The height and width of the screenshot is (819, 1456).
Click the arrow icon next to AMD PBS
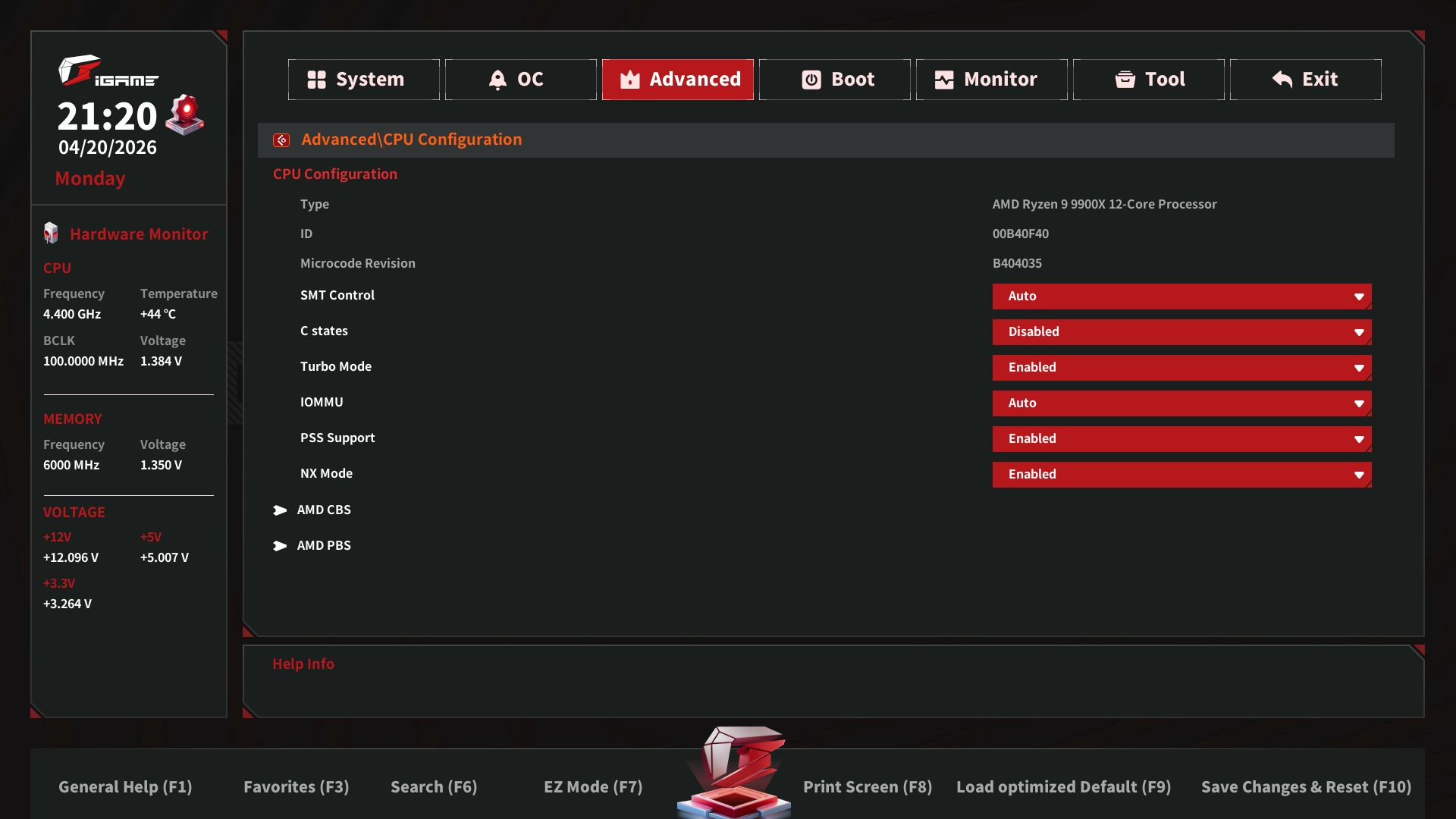click(x=280, y=546)
